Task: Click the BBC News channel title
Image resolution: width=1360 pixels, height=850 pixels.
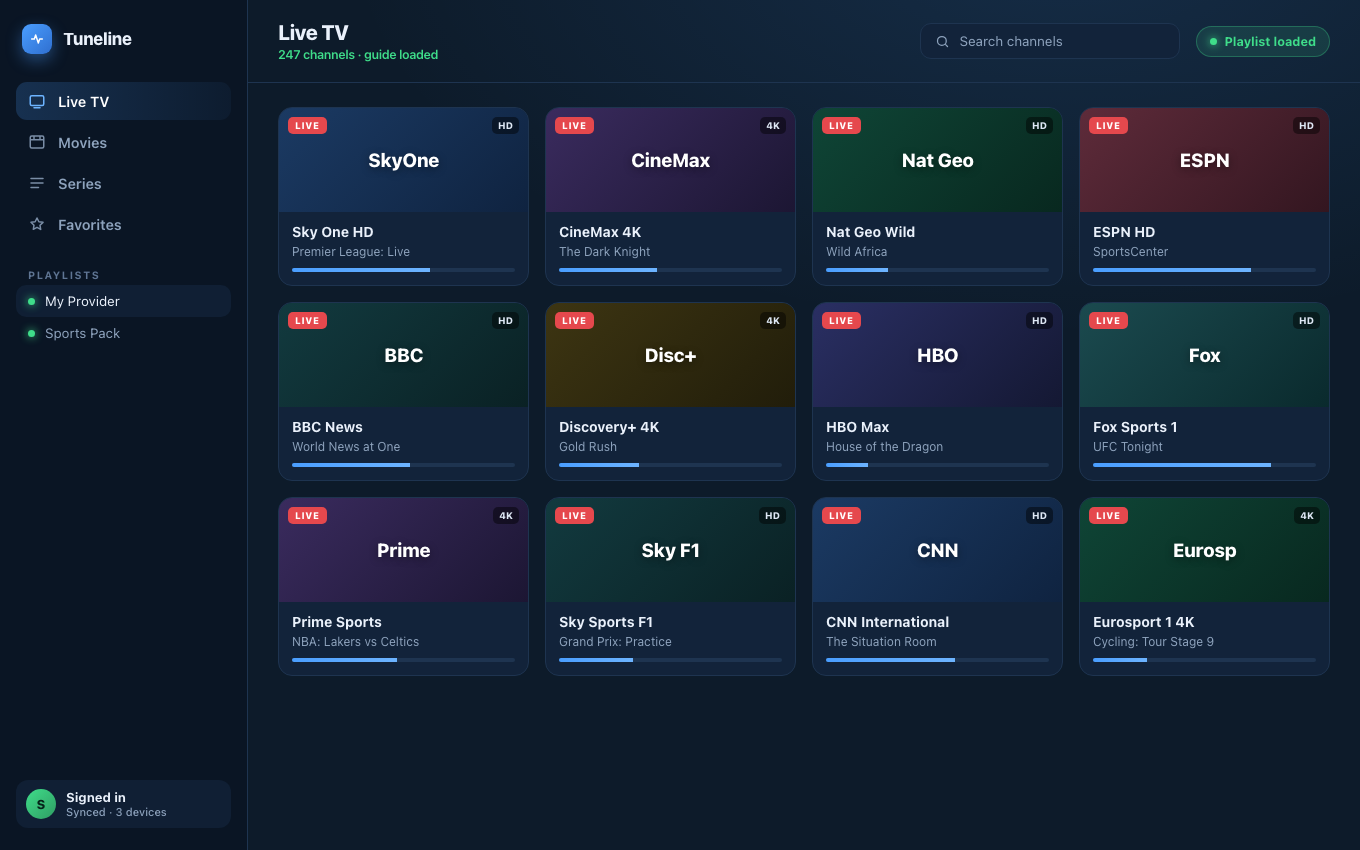Action: pyautogui.click(x=327, y=427)
